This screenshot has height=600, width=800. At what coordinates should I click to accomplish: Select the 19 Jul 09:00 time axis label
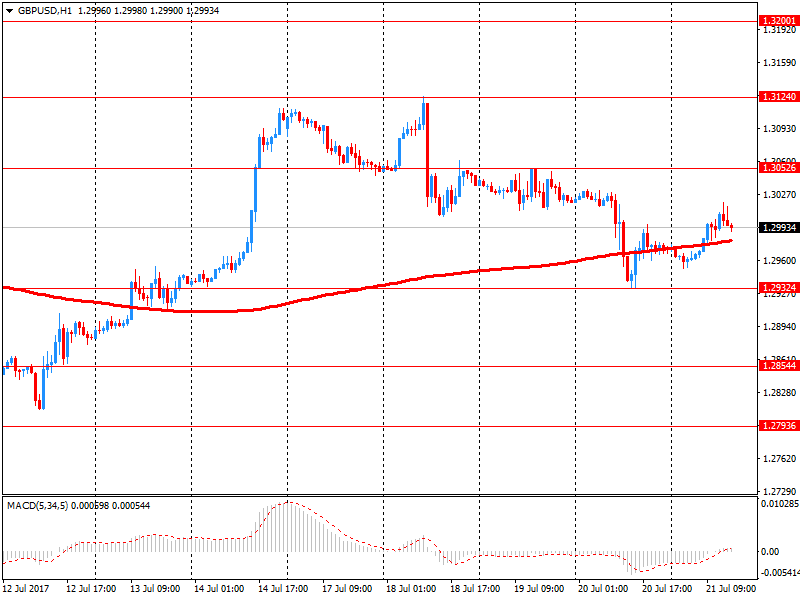point(539,589)
